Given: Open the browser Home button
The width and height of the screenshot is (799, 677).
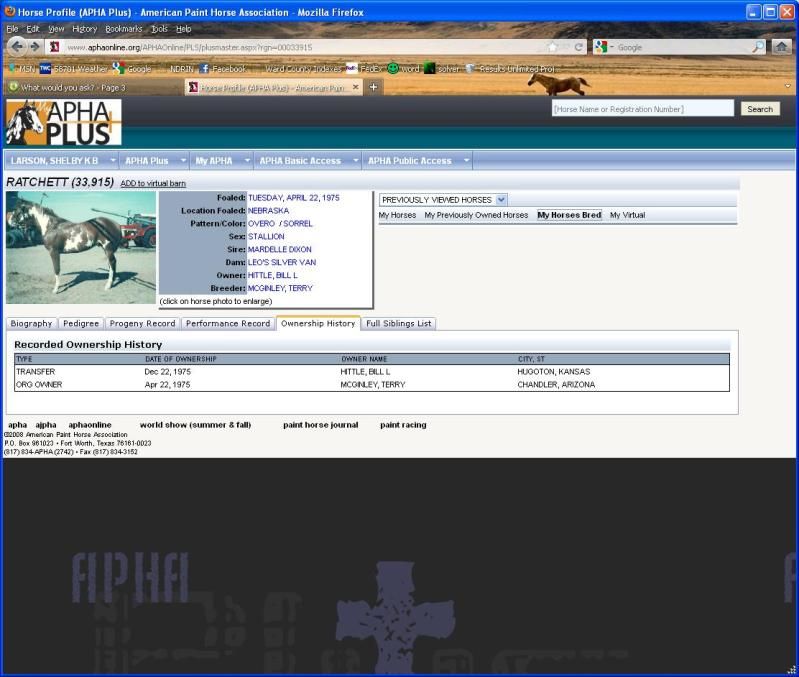Looking at the screenshot, I should click(x=781, y=47).
